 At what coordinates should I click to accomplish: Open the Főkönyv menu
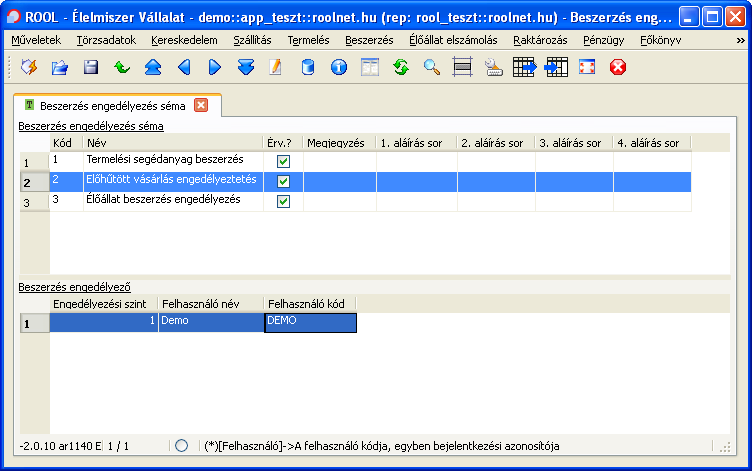click(661, 40)
